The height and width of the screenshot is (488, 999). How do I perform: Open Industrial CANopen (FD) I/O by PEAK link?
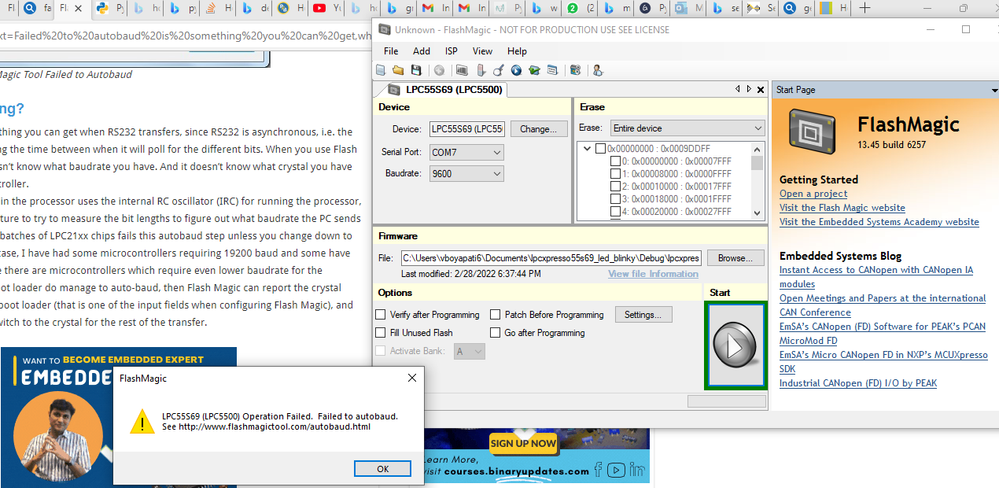tap(858, 383)
